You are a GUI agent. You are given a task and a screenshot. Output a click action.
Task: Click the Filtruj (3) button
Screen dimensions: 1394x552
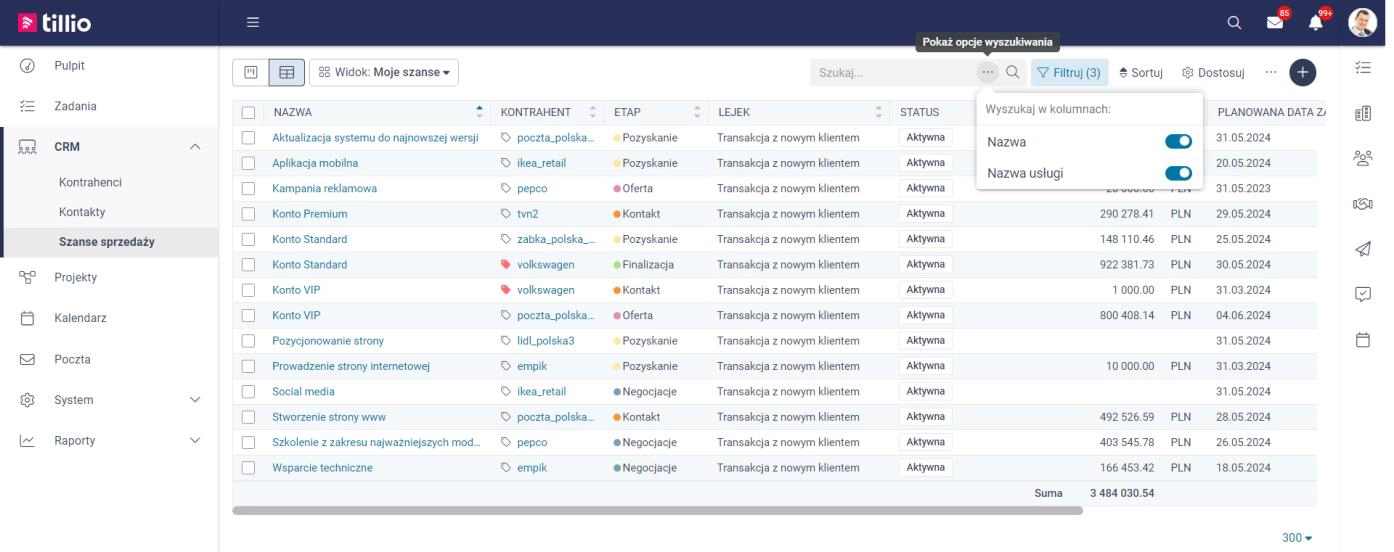coord(1069,72)
